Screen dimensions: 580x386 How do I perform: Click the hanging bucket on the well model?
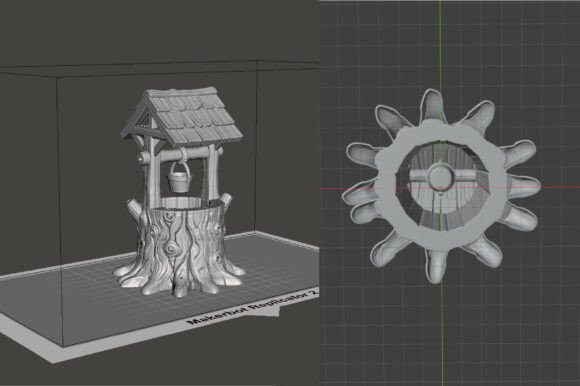(x=180, y=177)
